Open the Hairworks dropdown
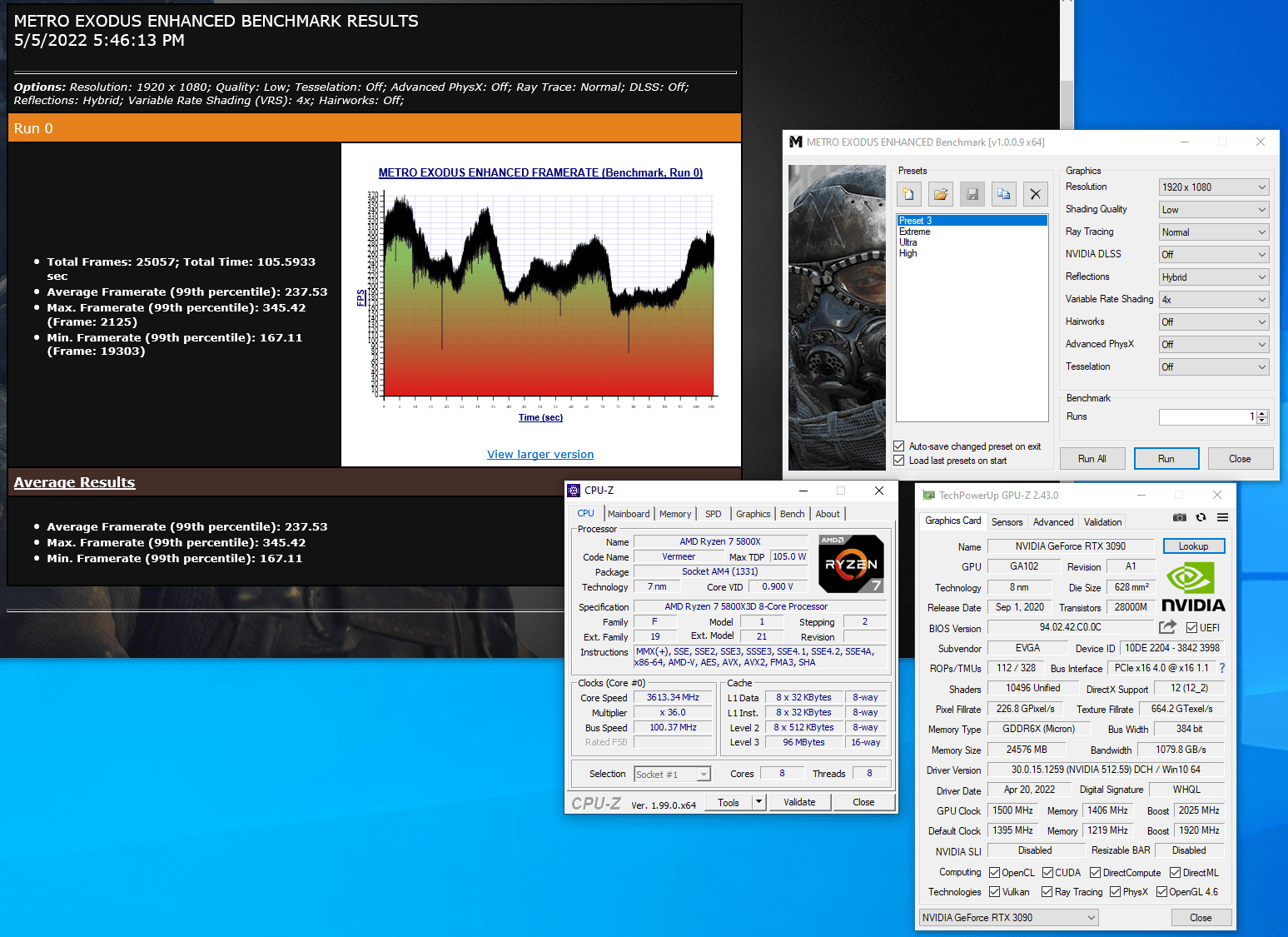 pyautogui.click(x=1214, y=322)
